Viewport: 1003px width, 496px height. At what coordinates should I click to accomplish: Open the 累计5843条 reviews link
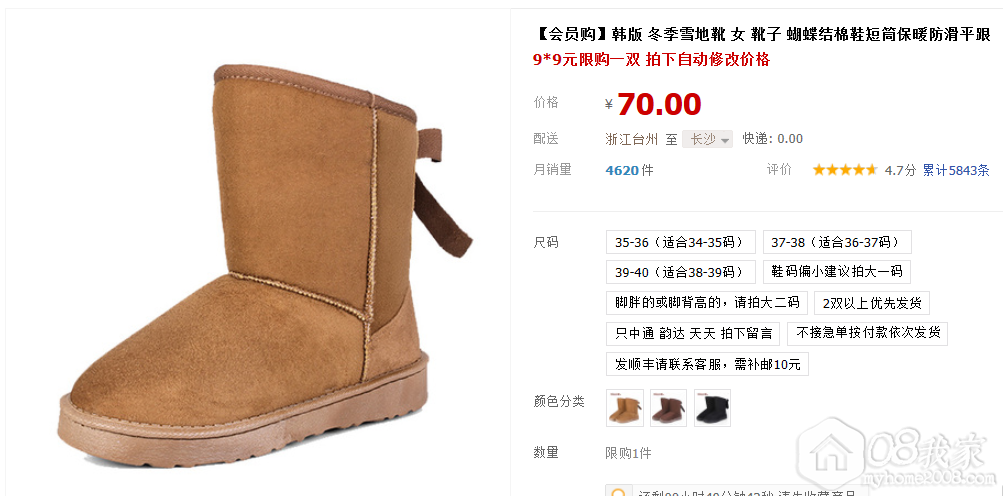tap(956, 170)
